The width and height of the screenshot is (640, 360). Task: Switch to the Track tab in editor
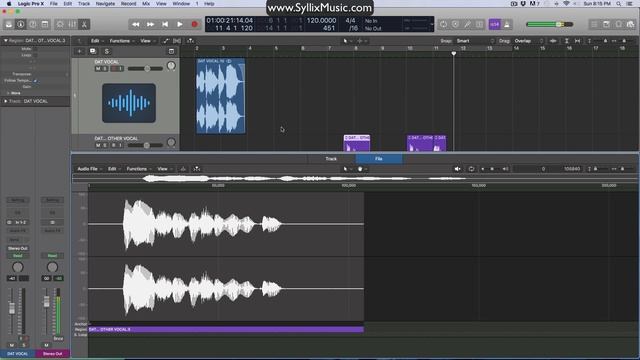pos(331,159)
